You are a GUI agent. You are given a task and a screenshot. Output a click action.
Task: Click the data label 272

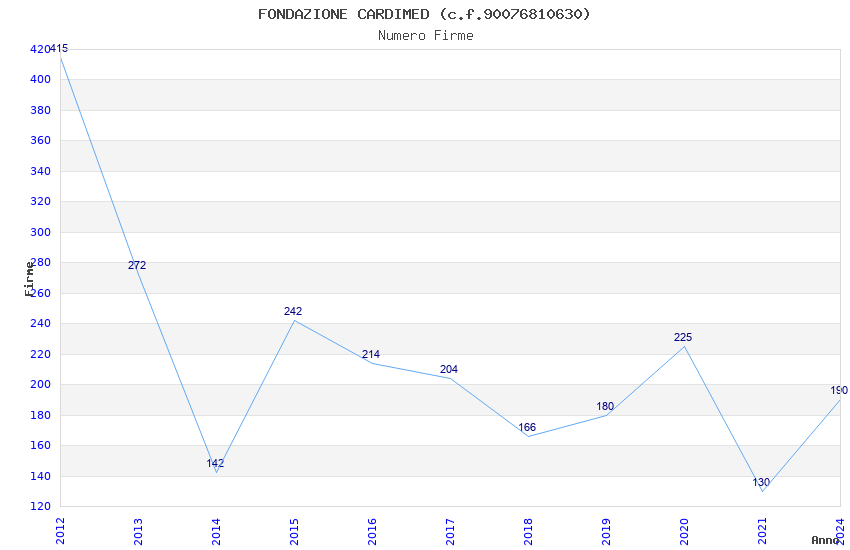click(137, 265)
